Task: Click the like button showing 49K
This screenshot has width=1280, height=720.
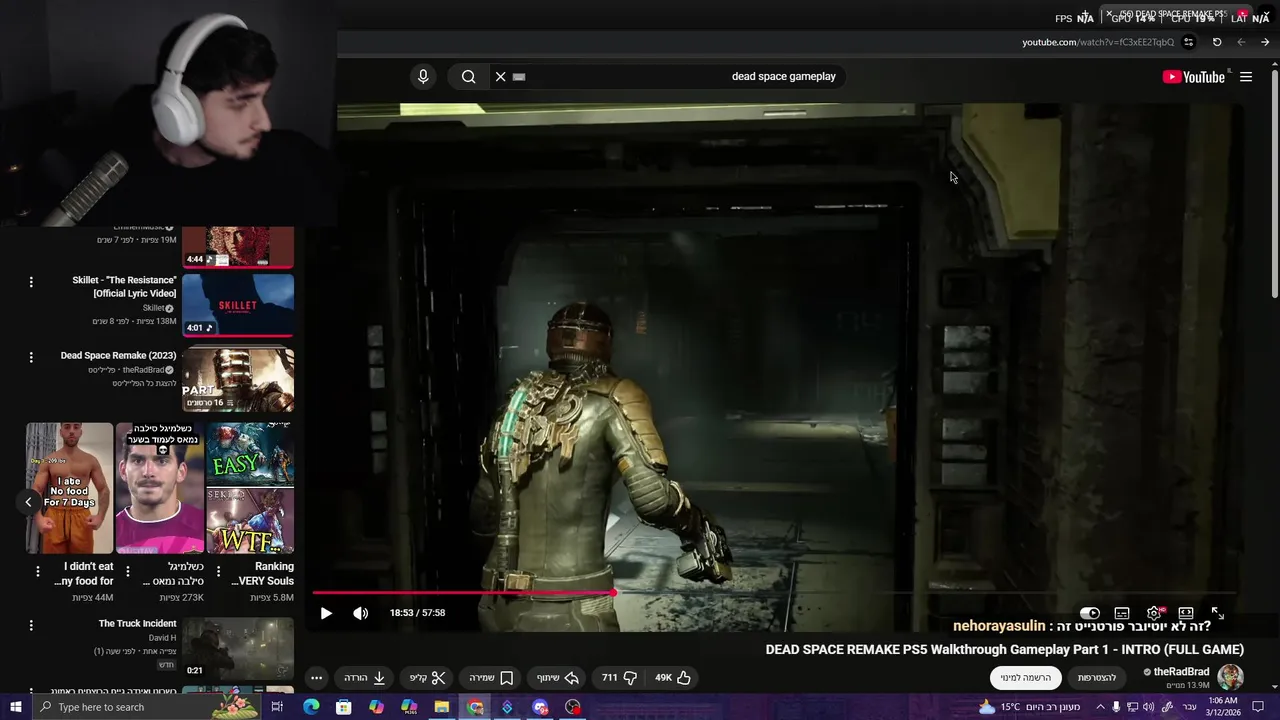Action: coord(673,678)
